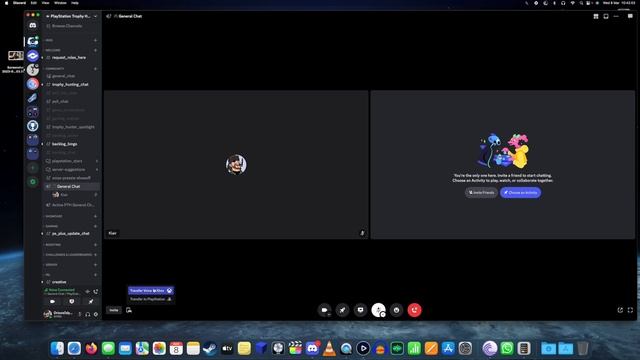The image size is (640, 360).
Task: Click Explore Discoverable Servers compass icon
Action: (33, 182)
